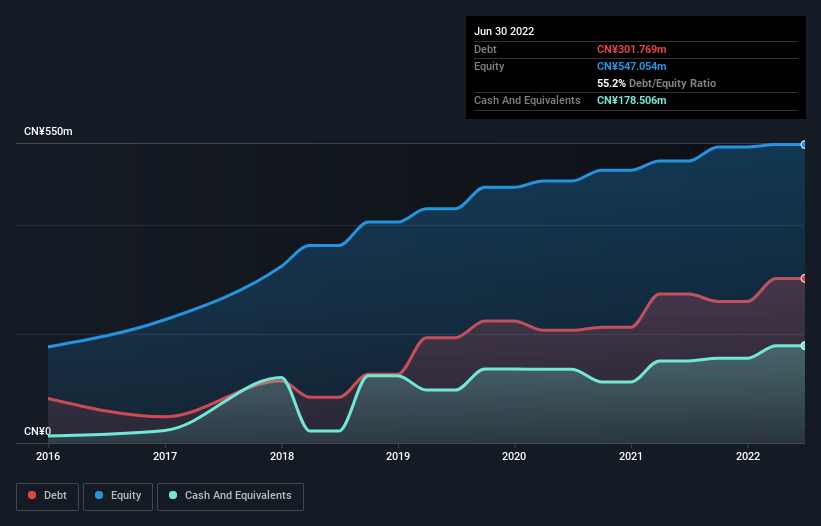Click the blue Equity endpoint marker
821x526 pixels.
(804, 144)
